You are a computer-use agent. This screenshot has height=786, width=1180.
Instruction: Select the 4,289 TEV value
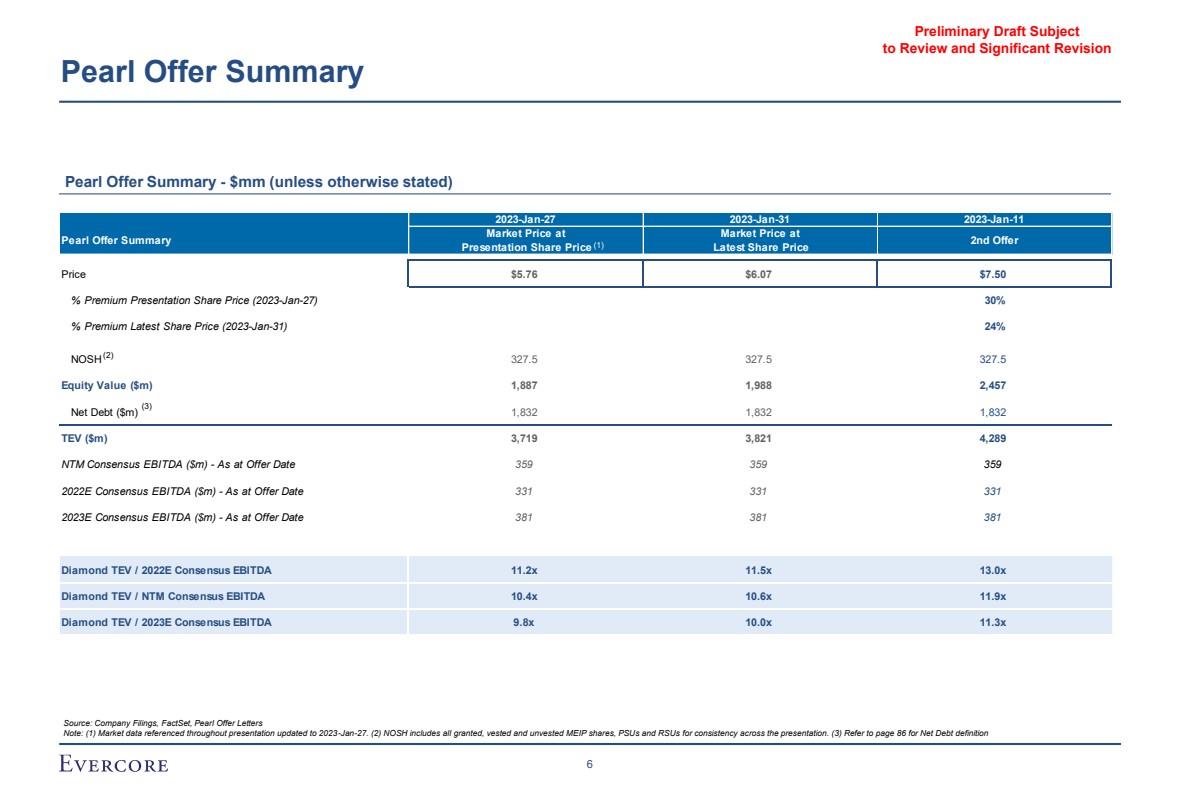point(993,438)
